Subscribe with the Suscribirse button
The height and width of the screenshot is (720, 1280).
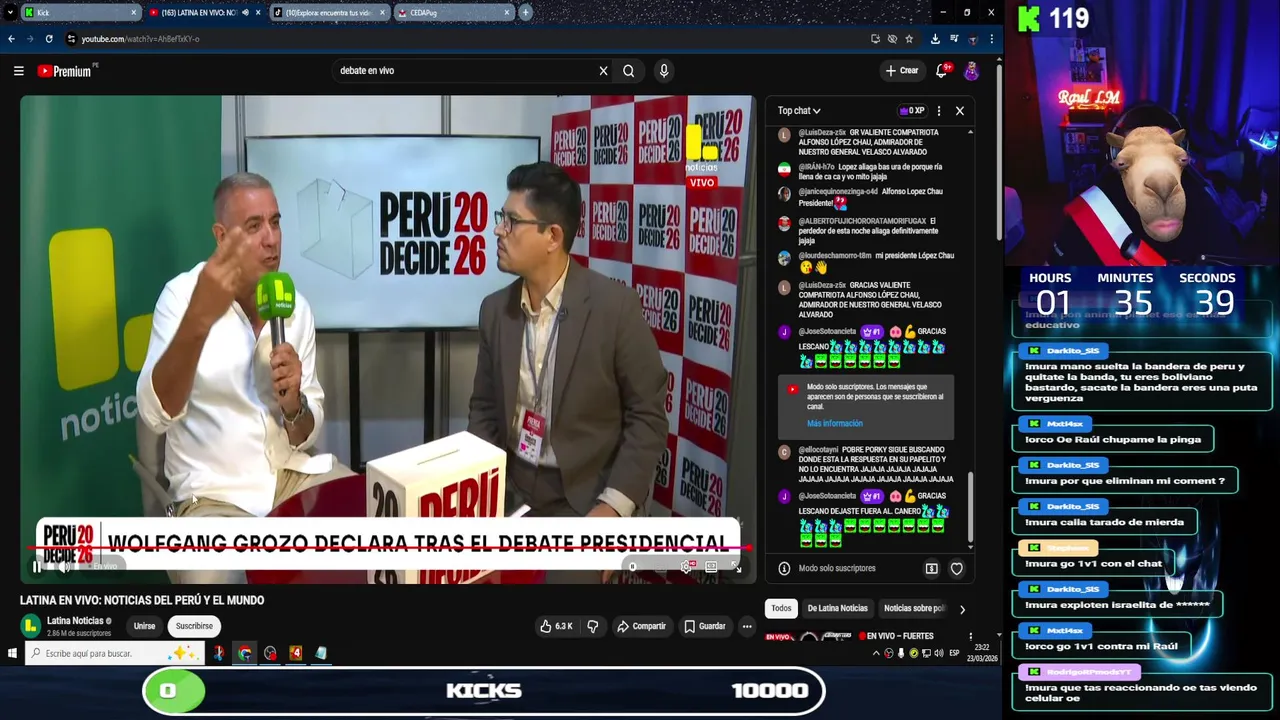[194, 626]
